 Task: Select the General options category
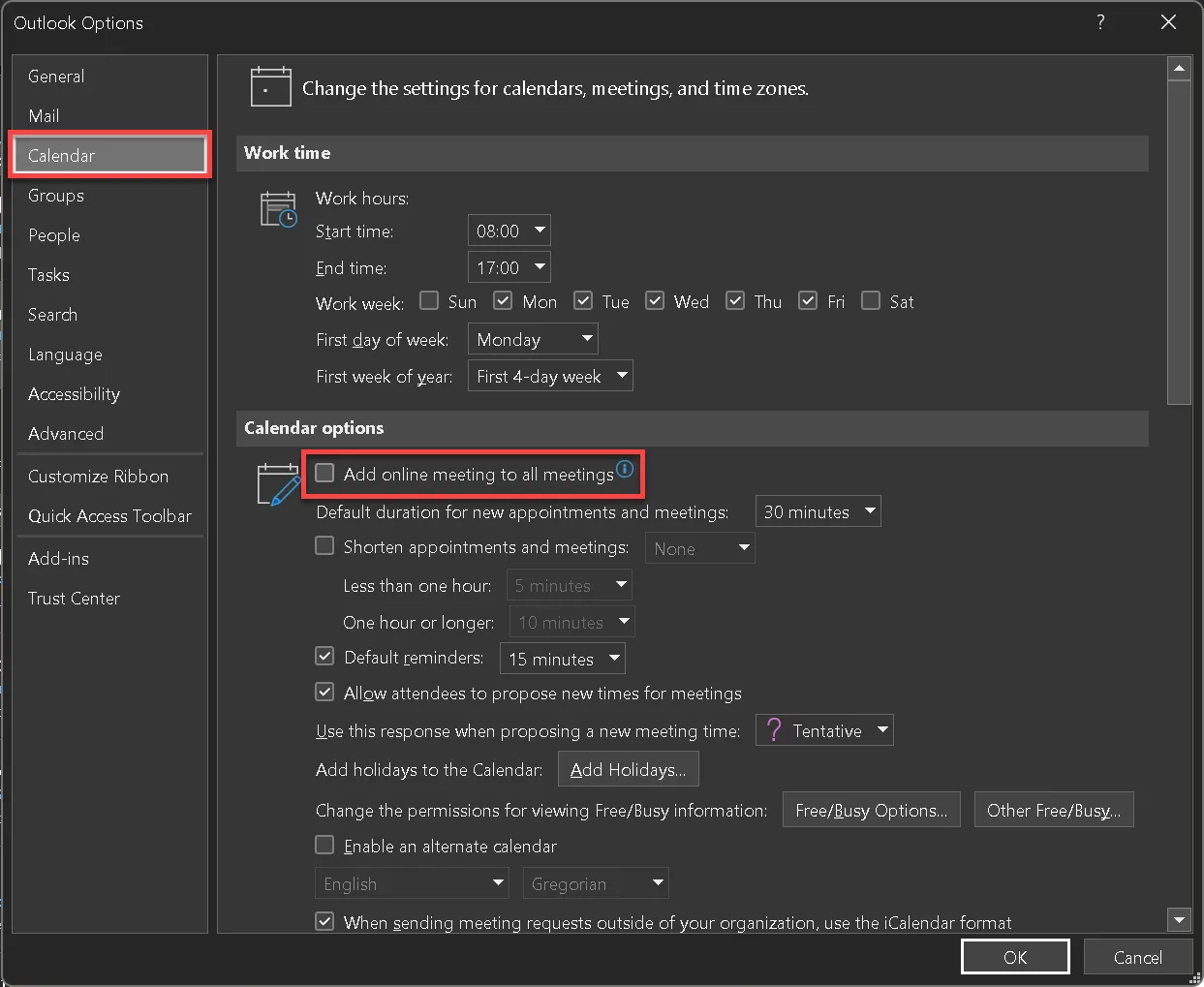109,76
